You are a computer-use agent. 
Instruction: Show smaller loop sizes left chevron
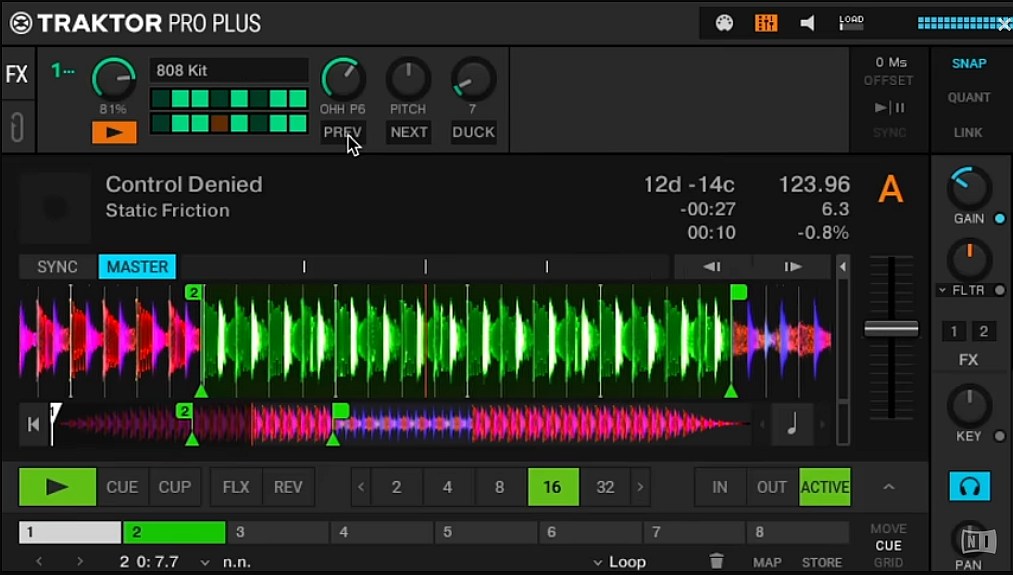pos(361,486)
